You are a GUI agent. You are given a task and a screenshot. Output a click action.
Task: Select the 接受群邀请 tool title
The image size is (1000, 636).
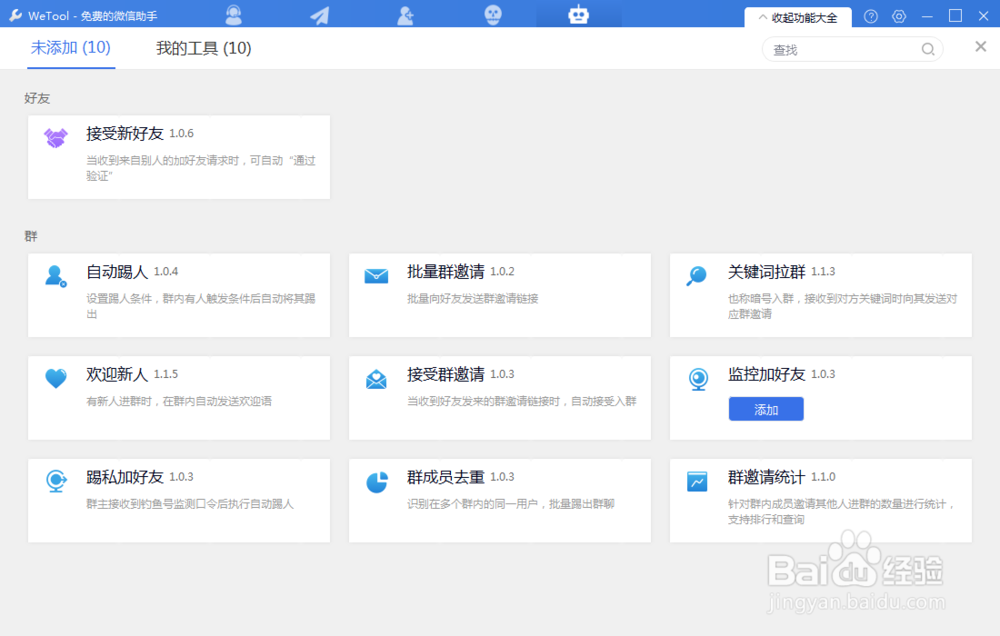tap(446, 374)
